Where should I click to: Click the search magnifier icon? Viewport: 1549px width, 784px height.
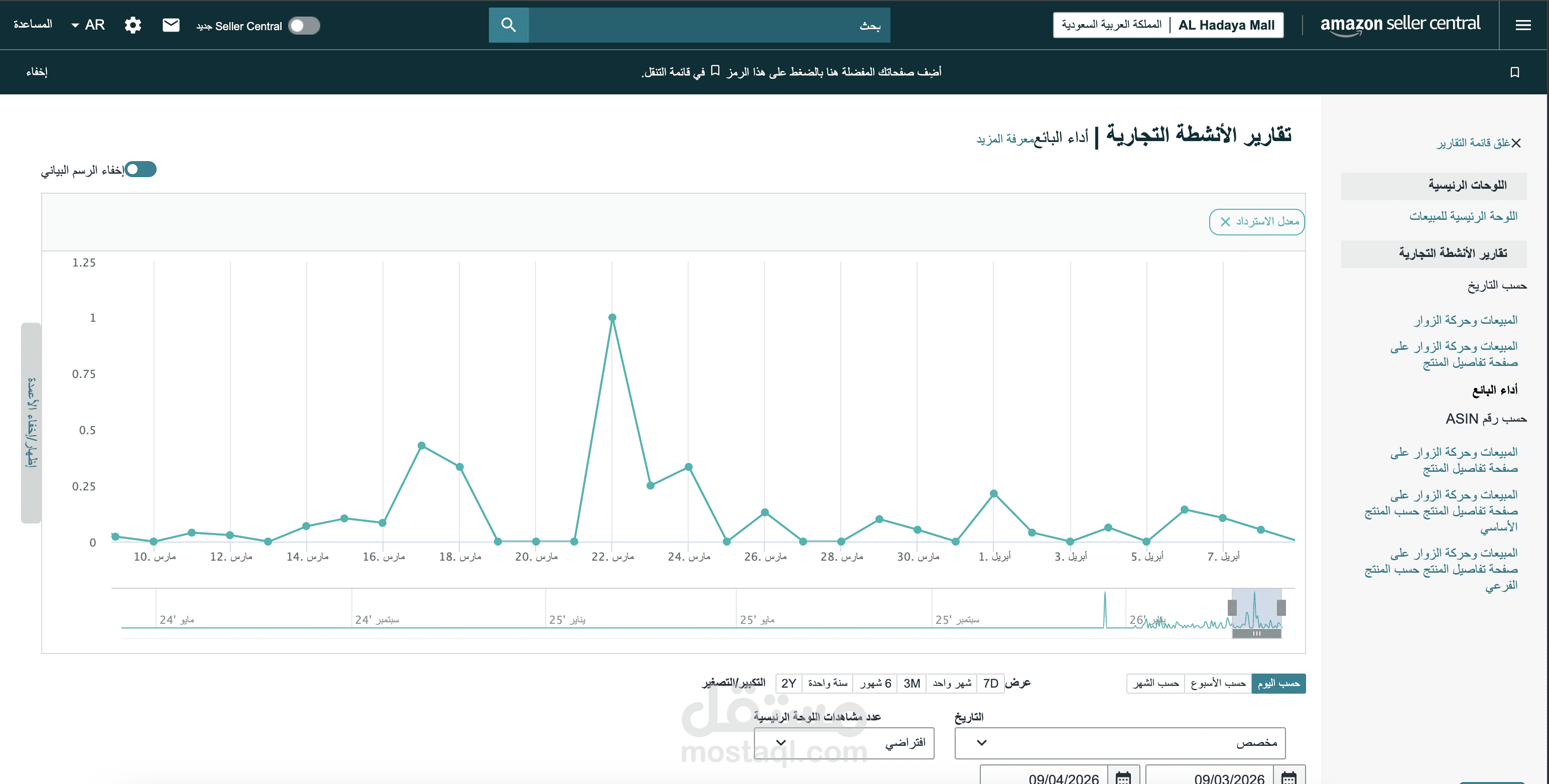[508, 25]
